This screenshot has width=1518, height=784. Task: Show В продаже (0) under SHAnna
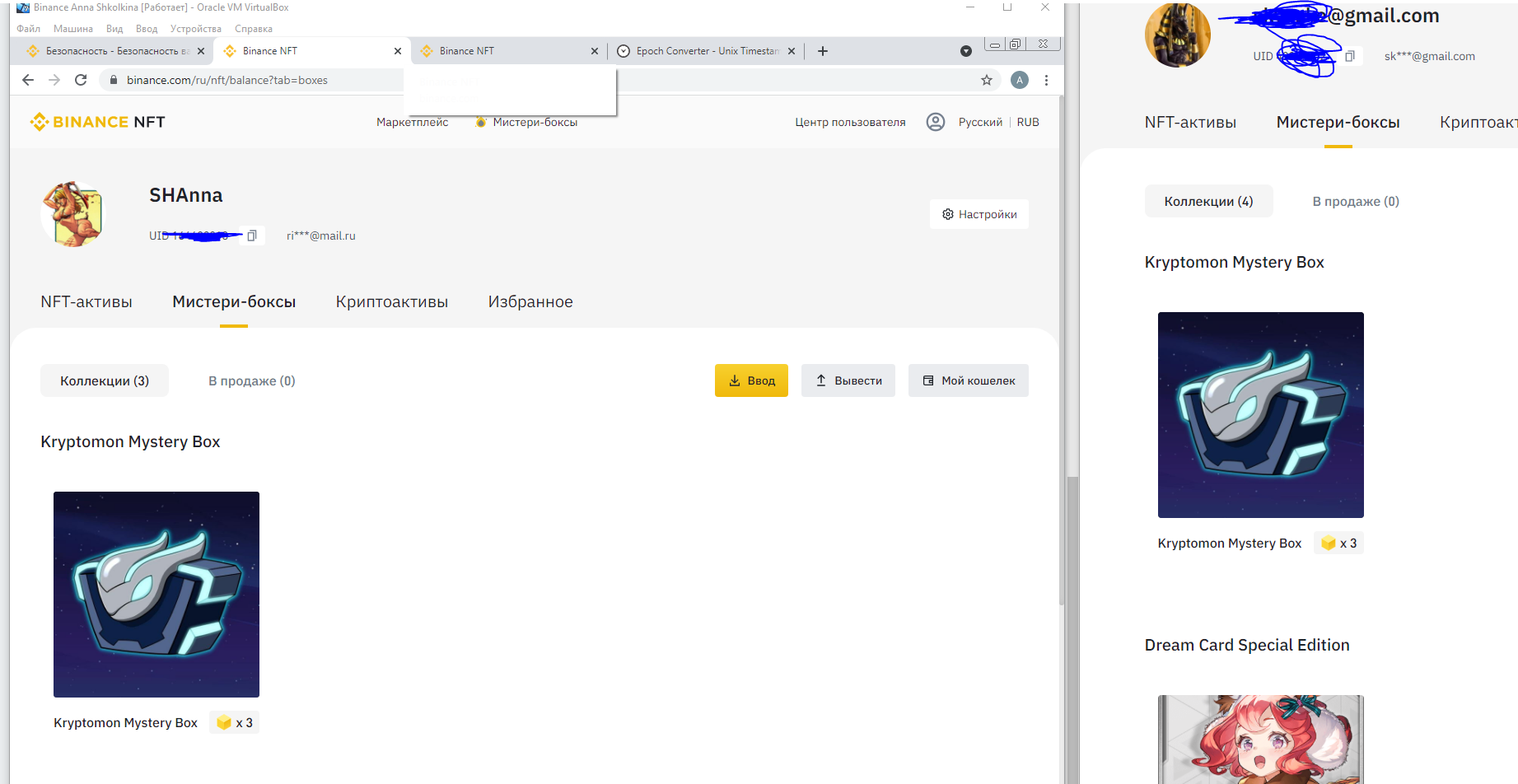point(251,380)
